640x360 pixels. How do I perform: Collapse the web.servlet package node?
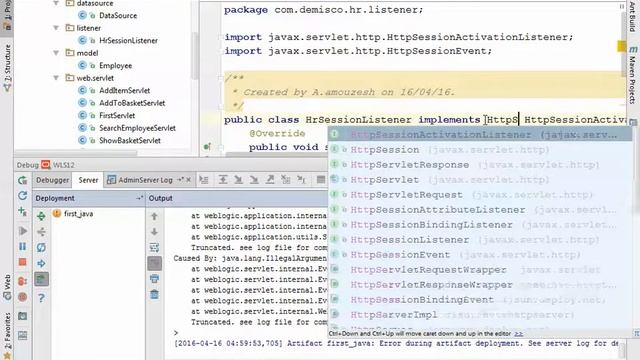click(x=56, y=78)
